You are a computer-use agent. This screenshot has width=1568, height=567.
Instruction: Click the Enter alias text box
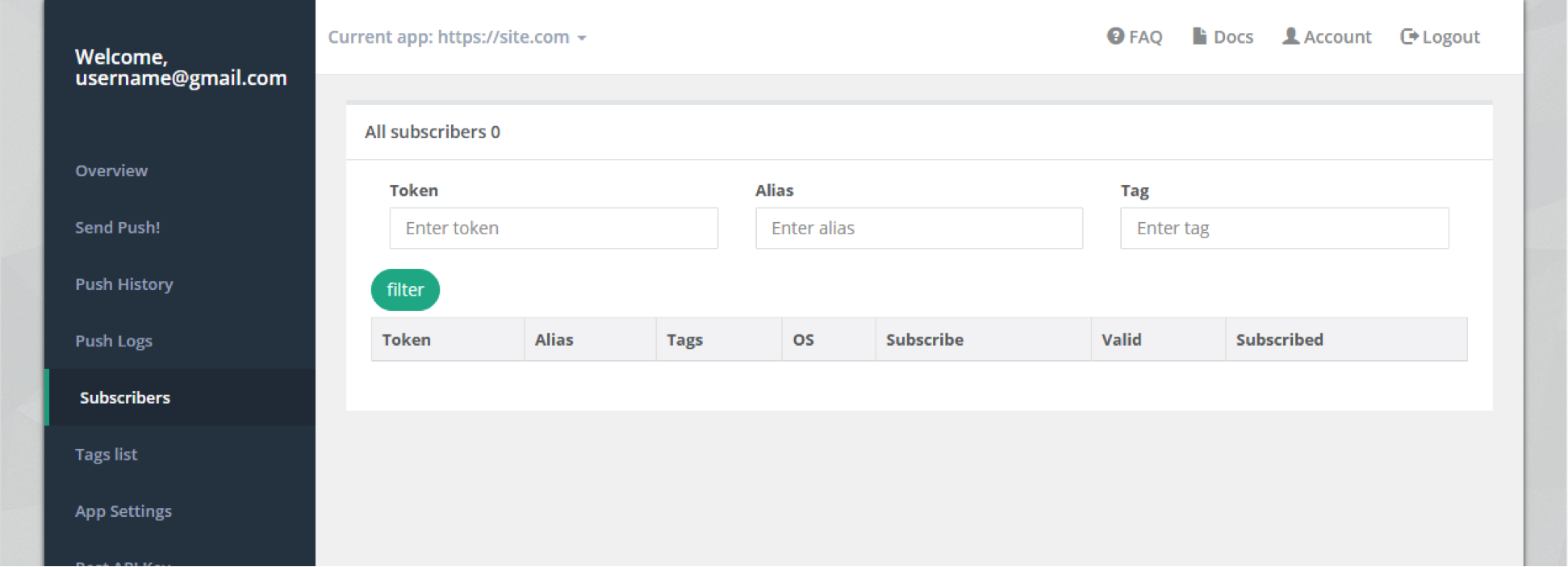(x=918, y=229)
